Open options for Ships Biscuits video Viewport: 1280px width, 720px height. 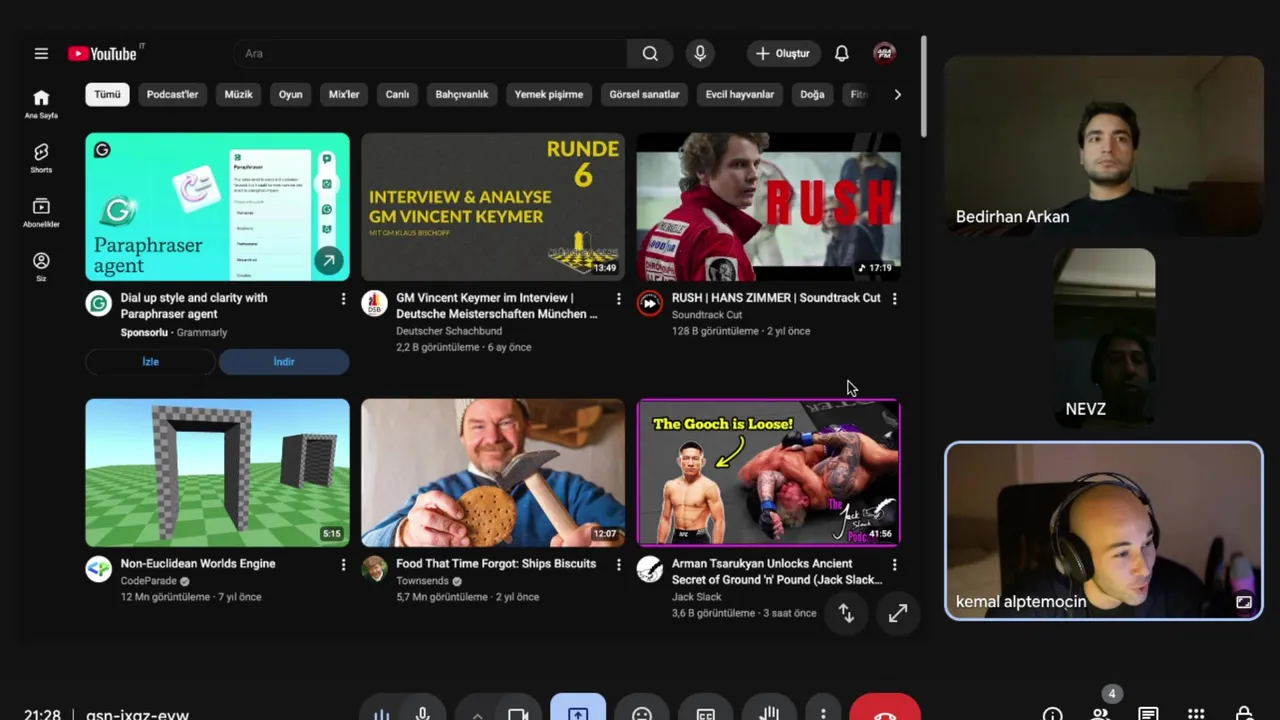click(x=619, y=565)
